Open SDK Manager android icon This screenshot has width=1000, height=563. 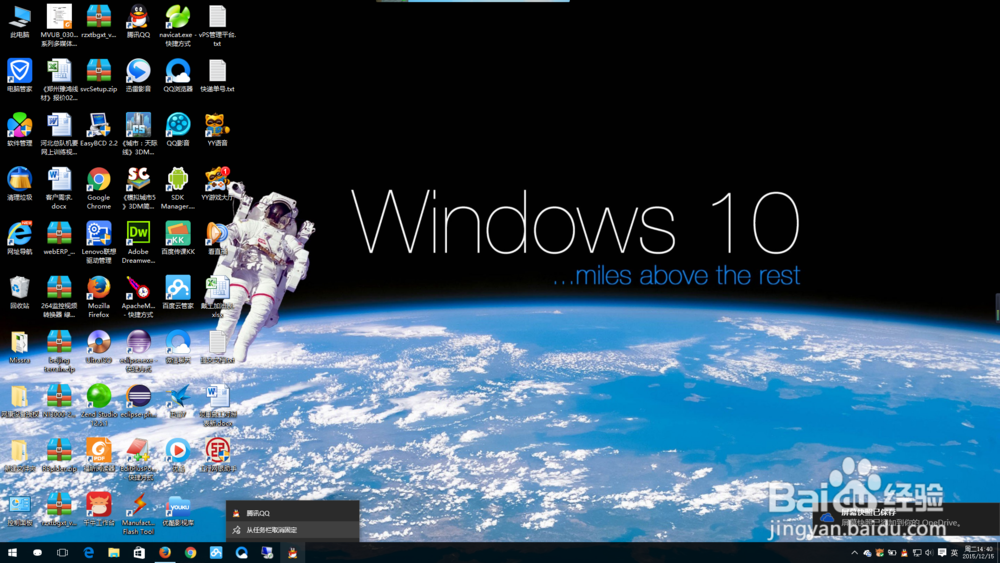[177, 188]
